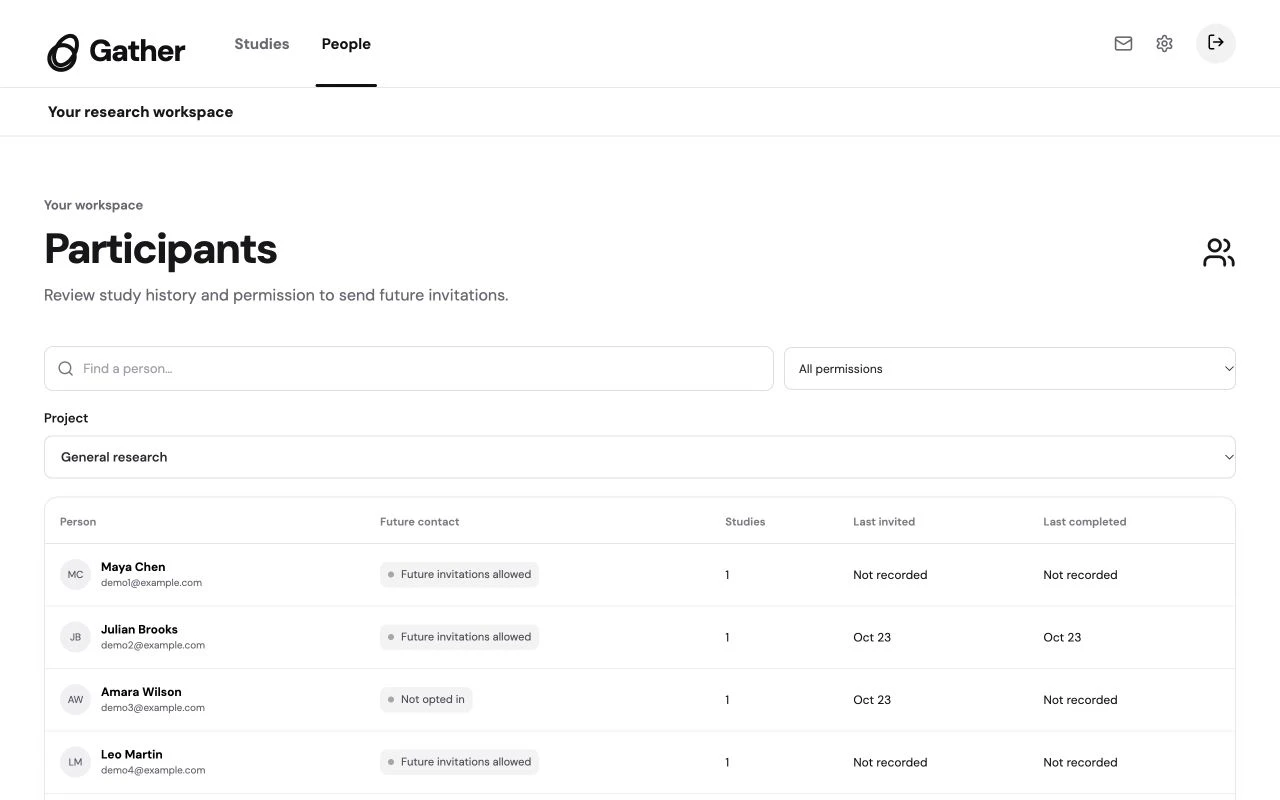The height and width of the screenshot is (800, 1280).
Task: Open the mail inbox icon
Action: pyautogui.click(x=1123, y=43)
